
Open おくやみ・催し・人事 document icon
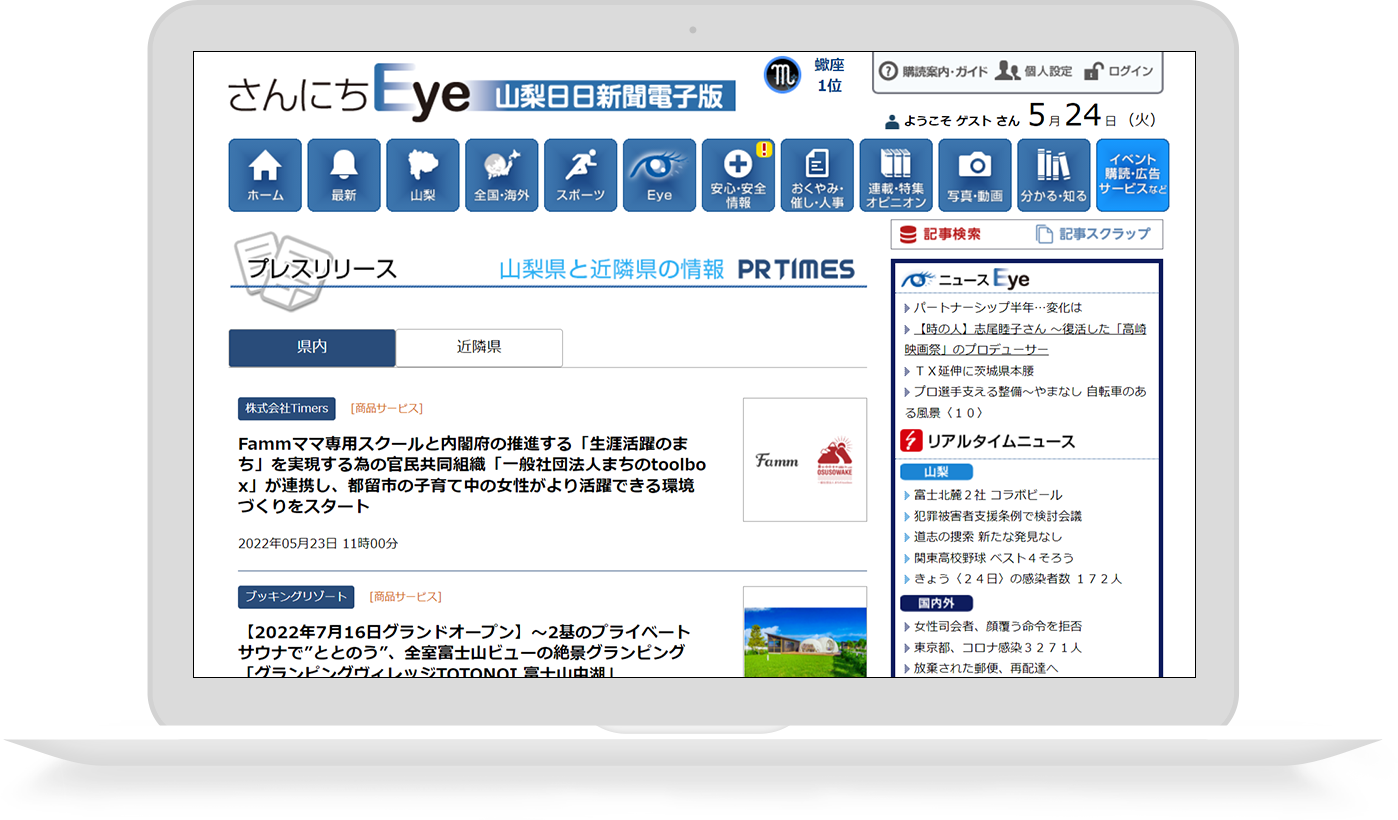[817, 175]
